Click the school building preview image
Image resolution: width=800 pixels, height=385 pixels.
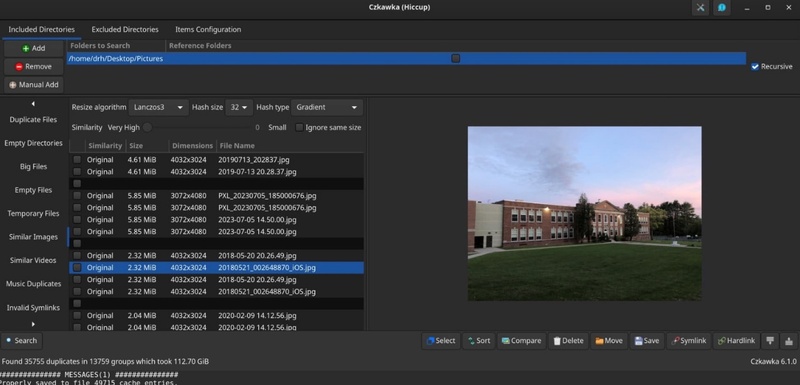[585, 214]
